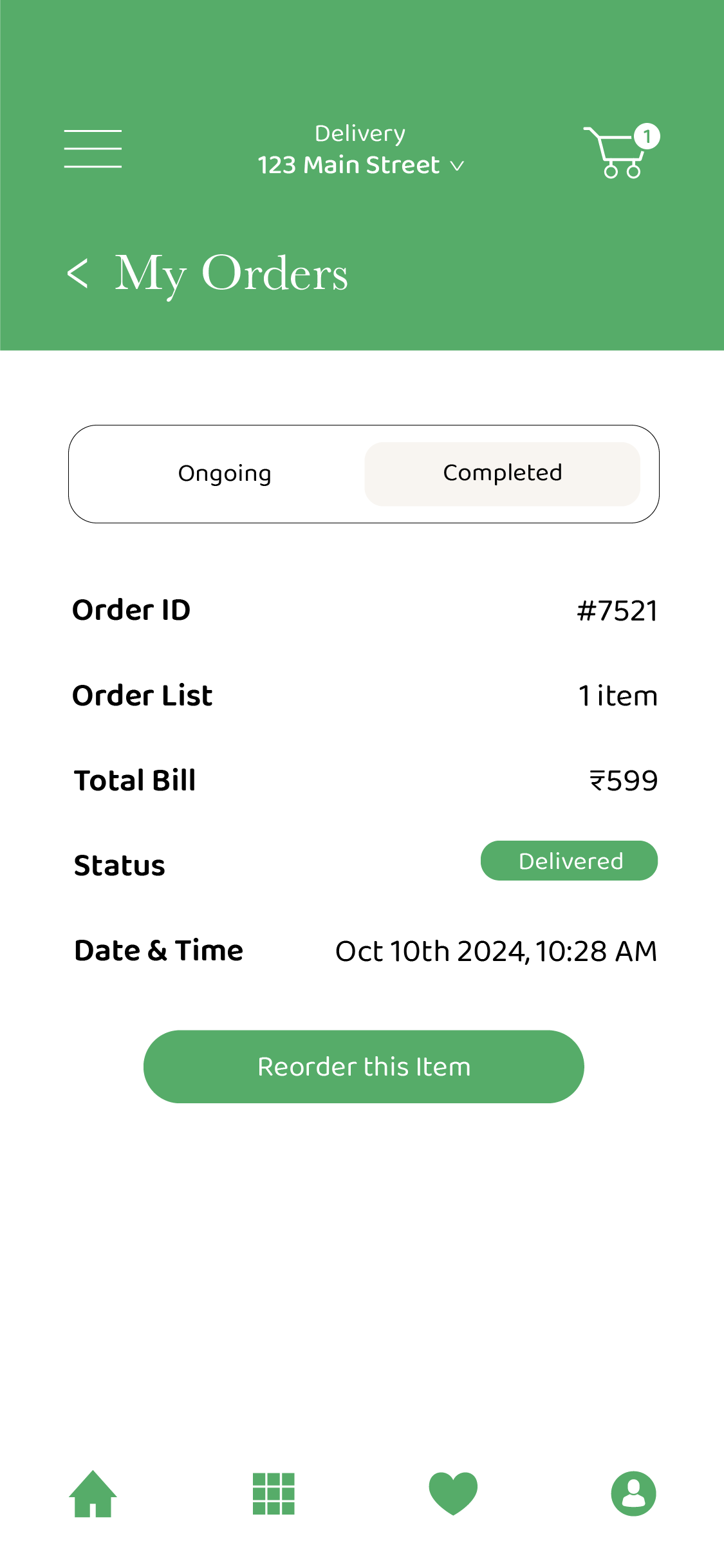Switch to the Ongoing tab

[x=225, y=474]
